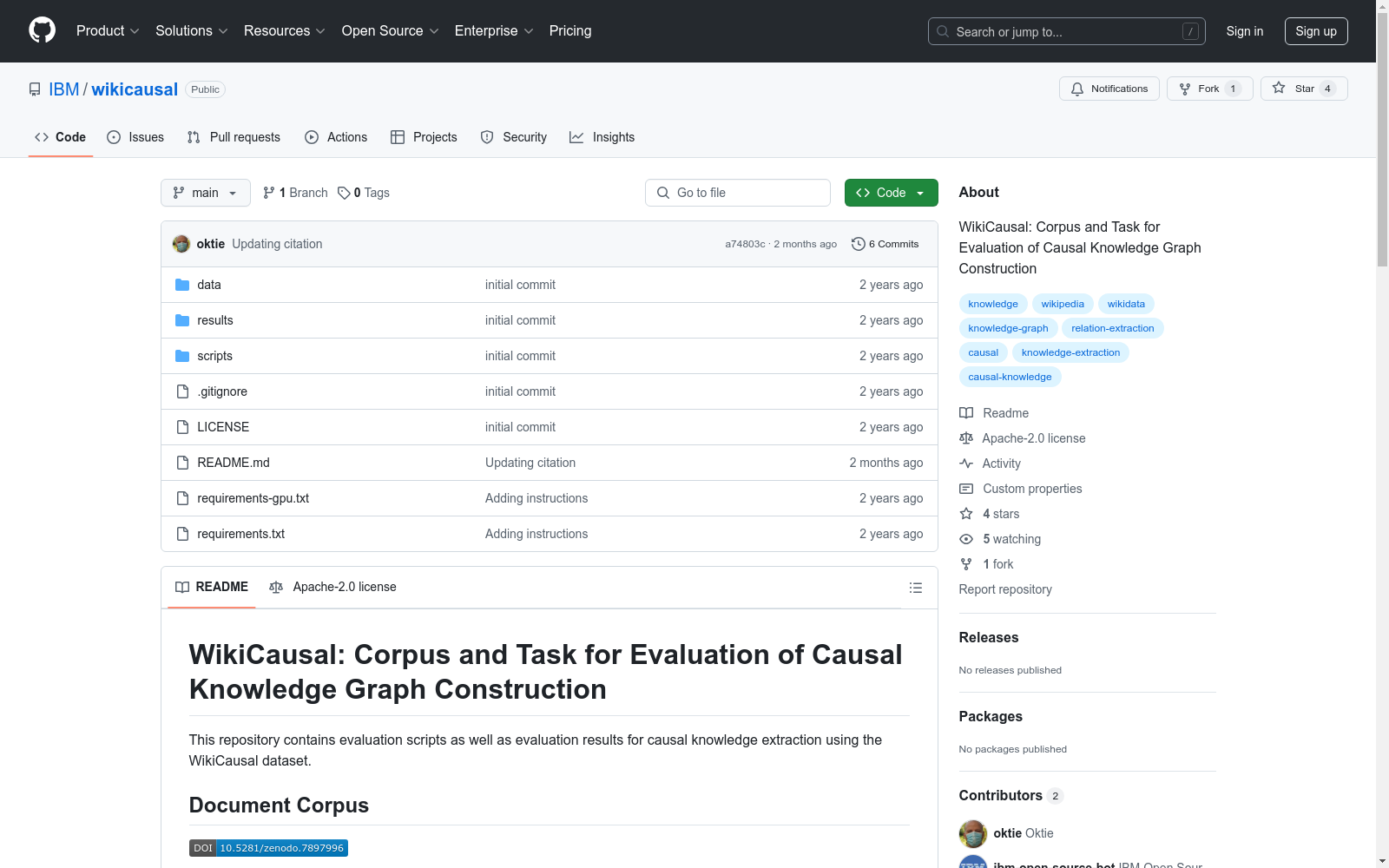
Task: Expand the Enterprise menu
Action: [494, 30]
